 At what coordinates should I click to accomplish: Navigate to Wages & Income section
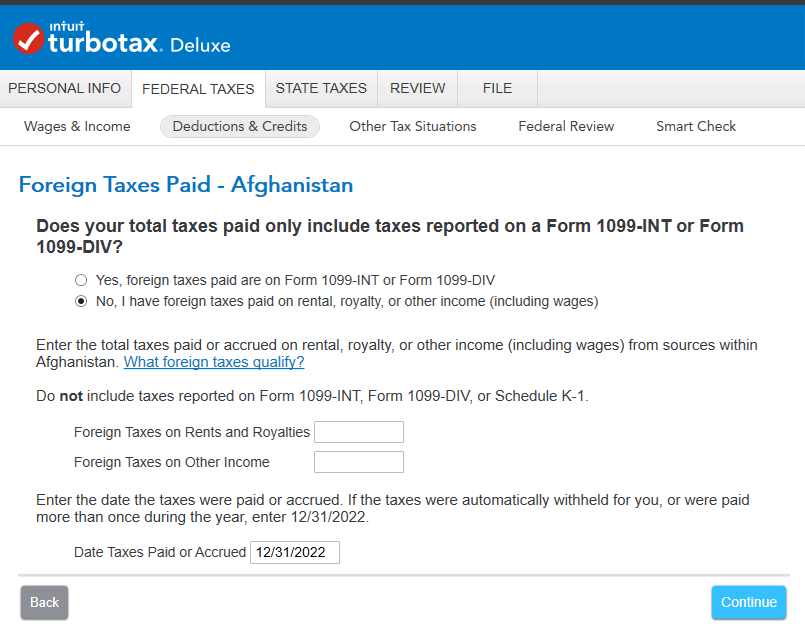coord(77,126)
